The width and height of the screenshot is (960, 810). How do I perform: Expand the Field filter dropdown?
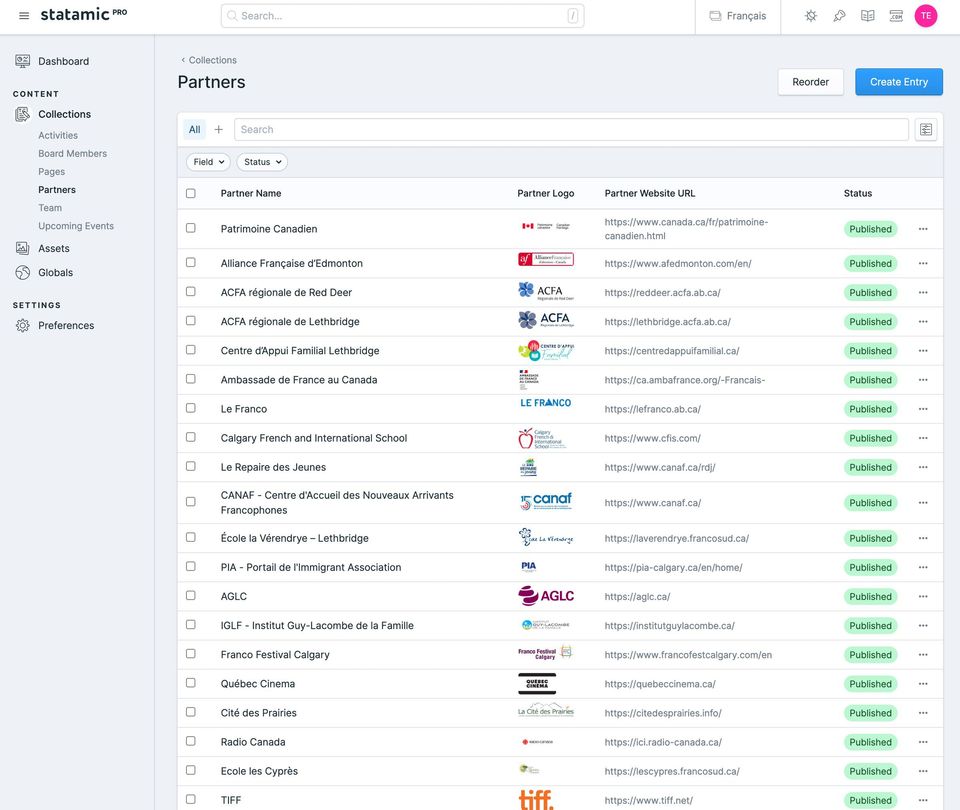(208, 162)
